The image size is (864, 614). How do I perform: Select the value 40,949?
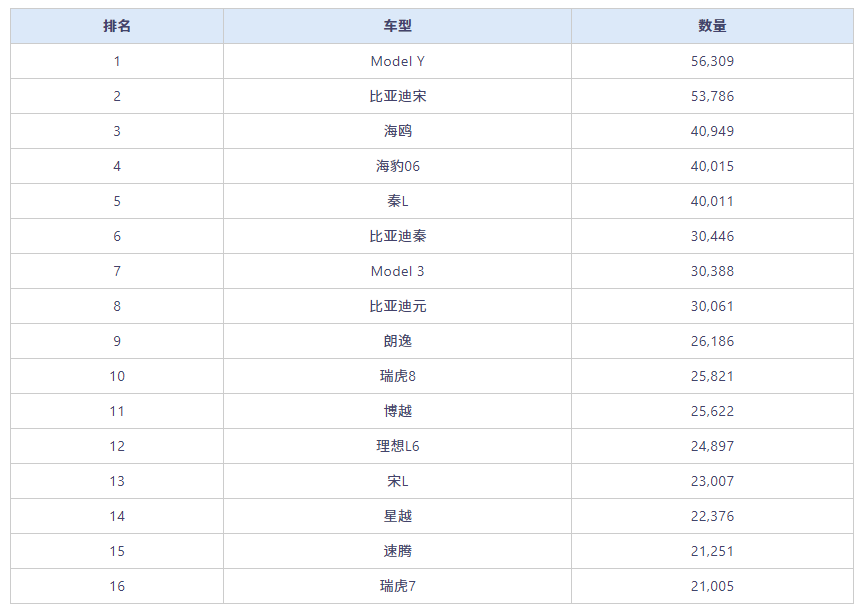[712, 131]
